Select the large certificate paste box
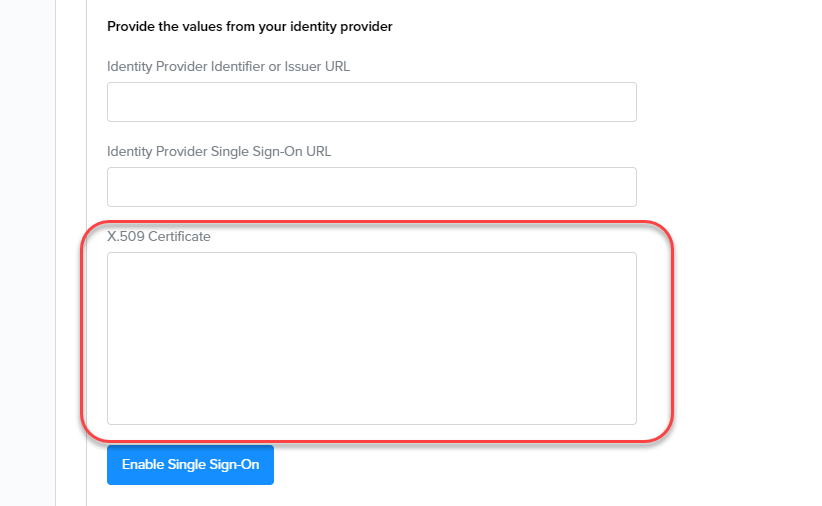This screenshot has width=822, height=506. tap(371, 338)
